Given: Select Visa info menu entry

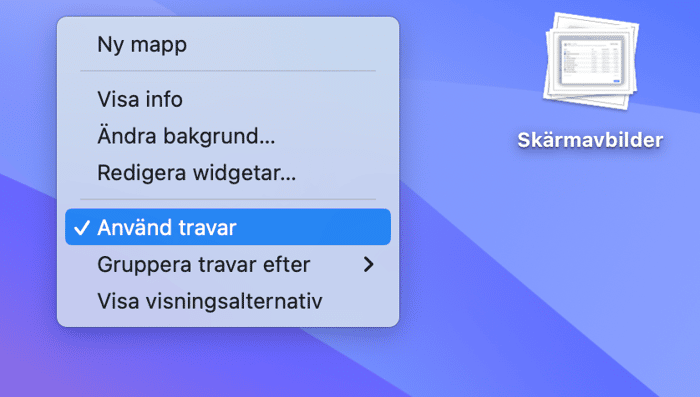Looking at the screenshot, I should (228, 99).
